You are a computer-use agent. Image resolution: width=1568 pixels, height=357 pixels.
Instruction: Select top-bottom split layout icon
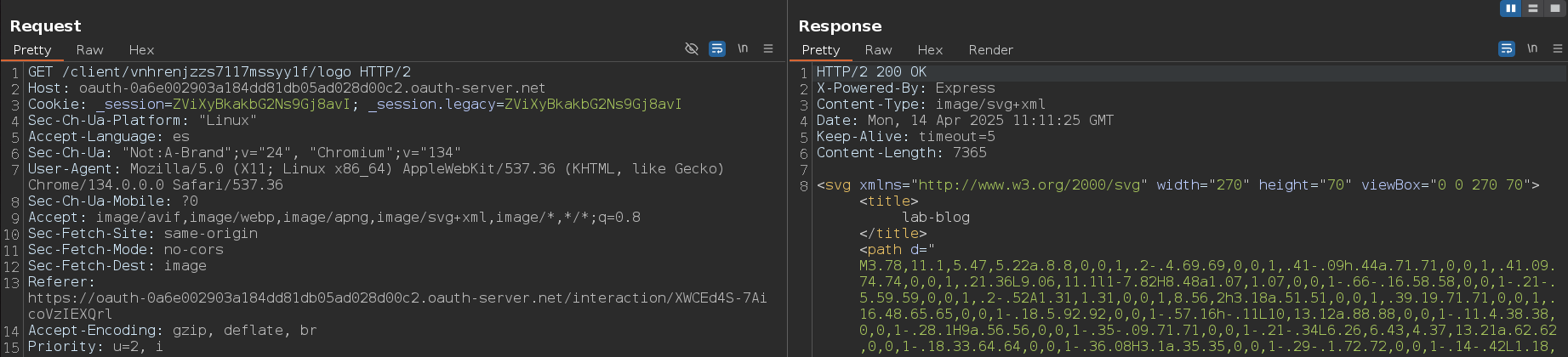coord(1533,8)
